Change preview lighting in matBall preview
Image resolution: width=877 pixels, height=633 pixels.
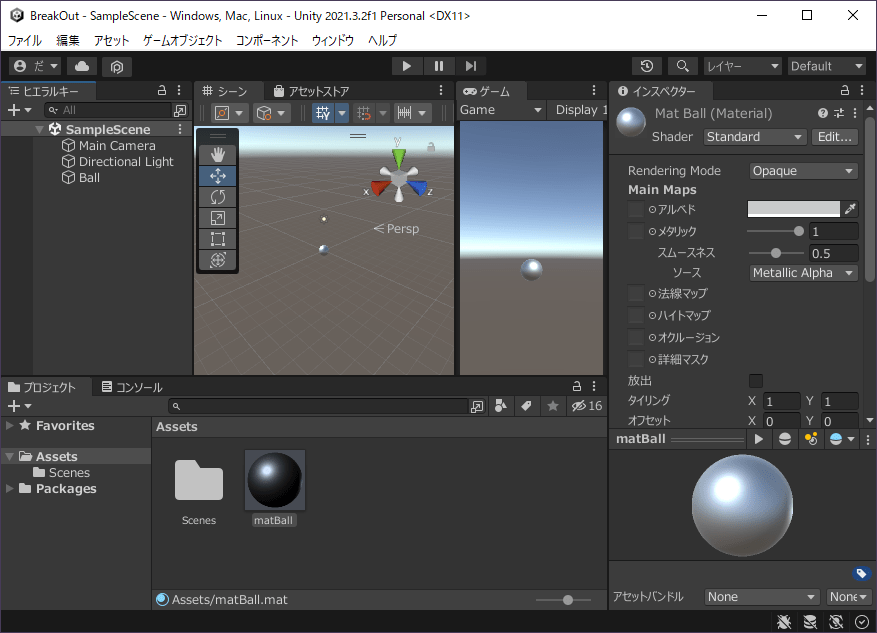(x=811, y=439)
